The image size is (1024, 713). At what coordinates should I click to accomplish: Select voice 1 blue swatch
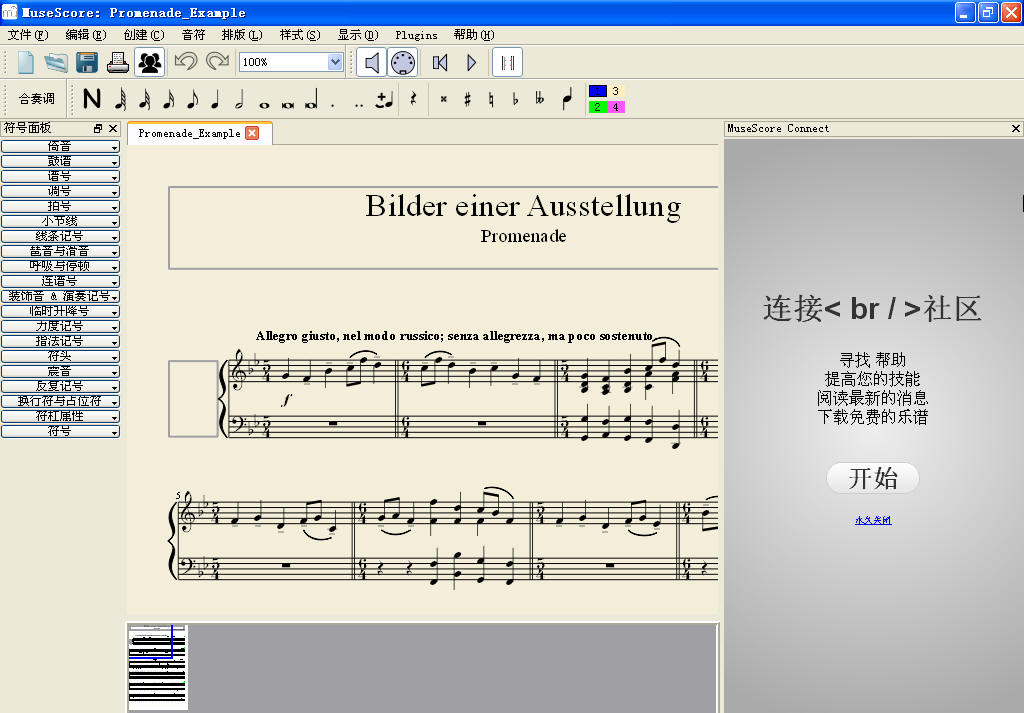(598, 91)
